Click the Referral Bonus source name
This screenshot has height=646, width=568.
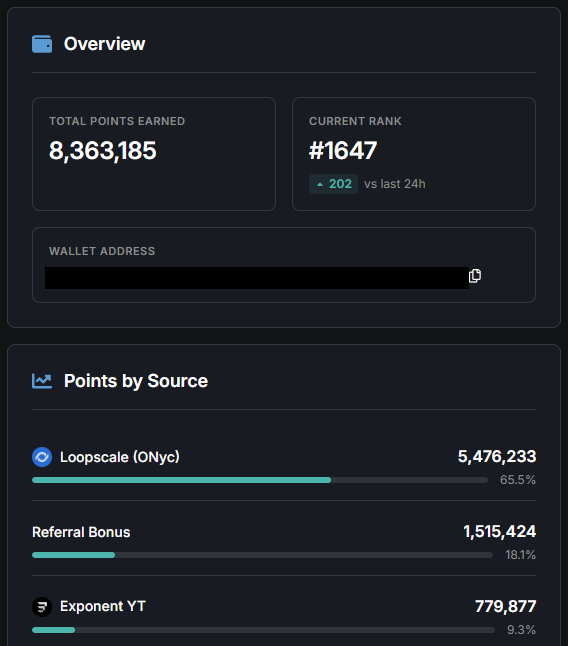click(x=81, y=532)
